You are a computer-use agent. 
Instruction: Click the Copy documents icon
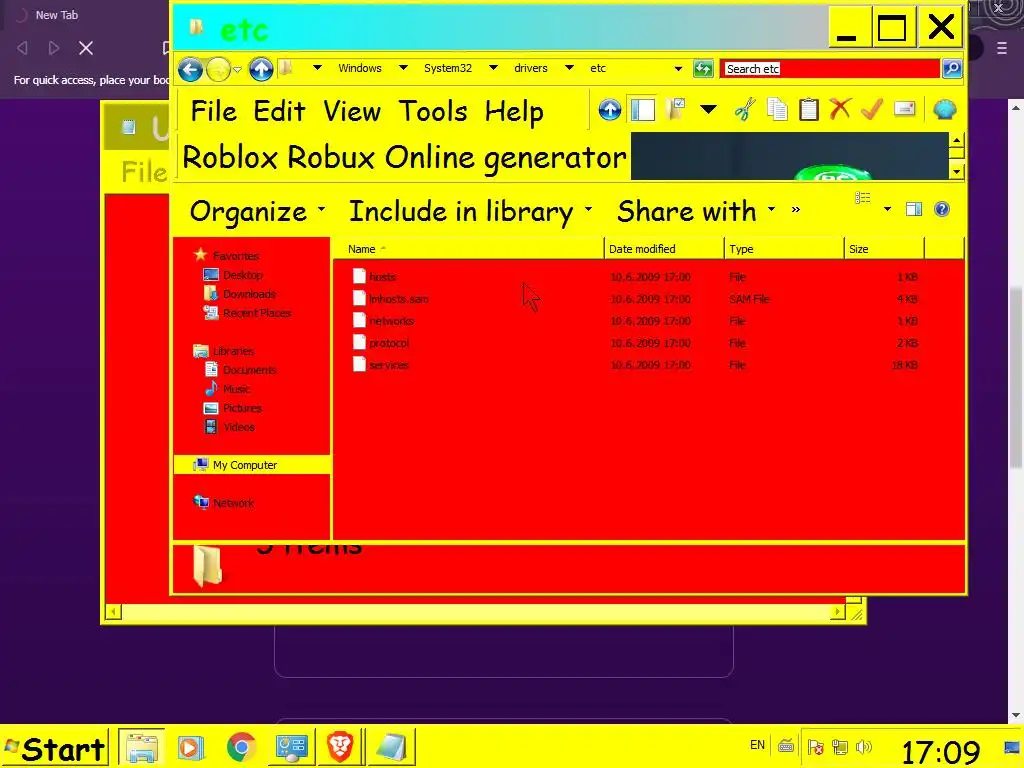pos(777,110)
